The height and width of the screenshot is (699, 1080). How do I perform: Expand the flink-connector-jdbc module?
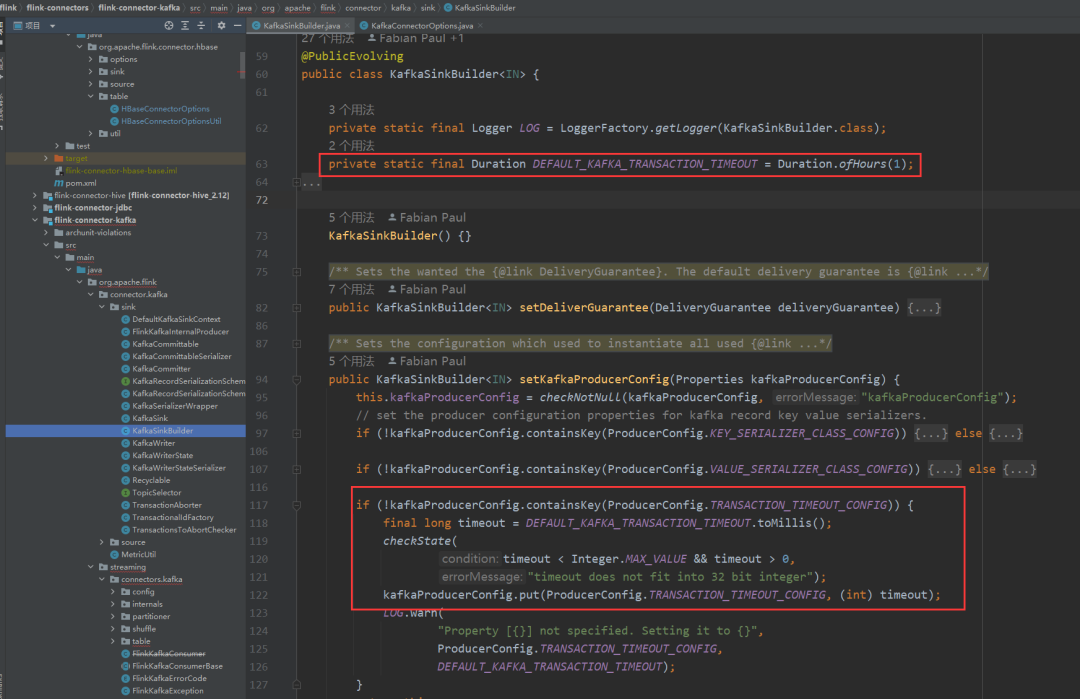[x=37, y=208]
